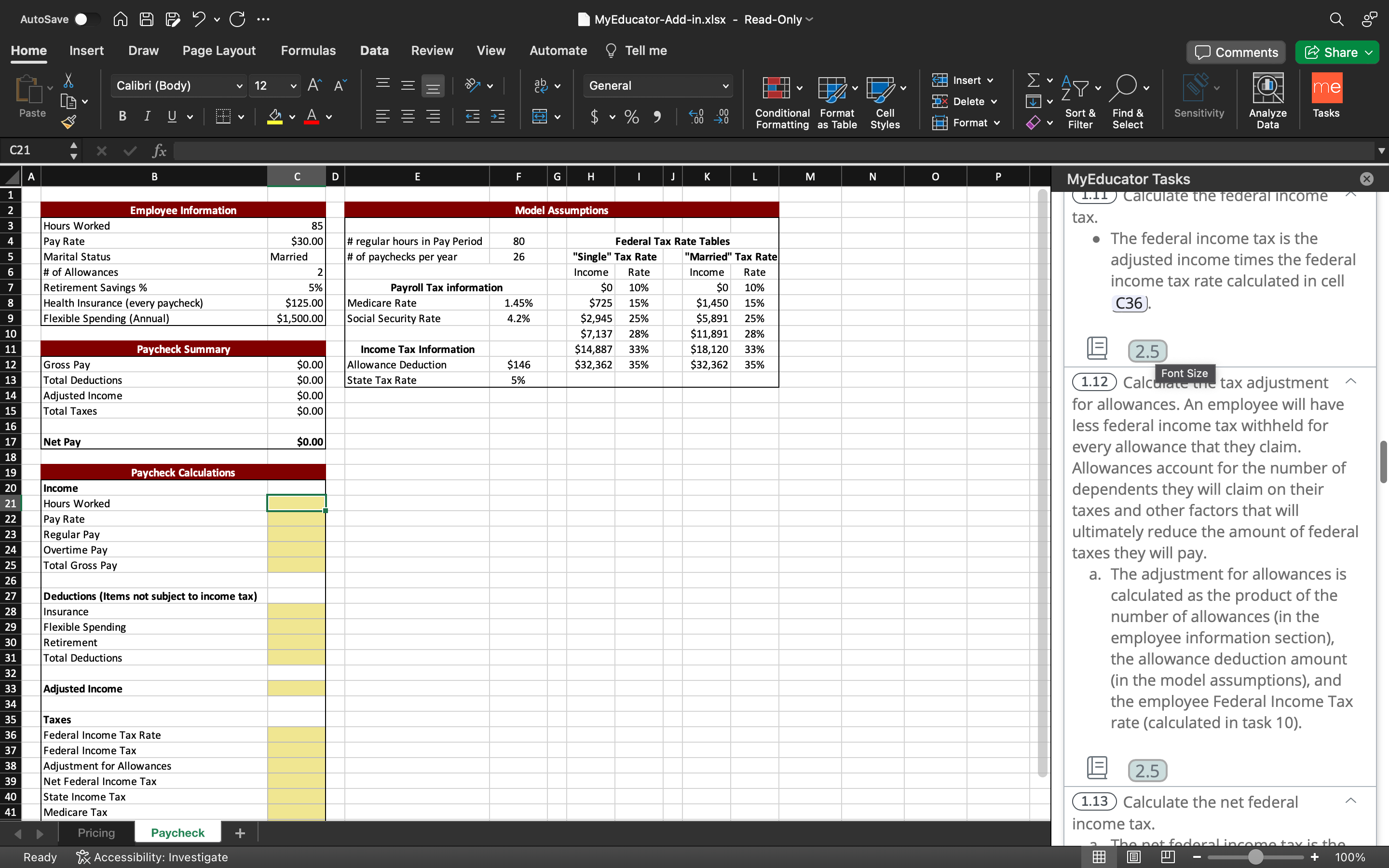Click the Format Painter brush icon

click(x=68, y=122)
